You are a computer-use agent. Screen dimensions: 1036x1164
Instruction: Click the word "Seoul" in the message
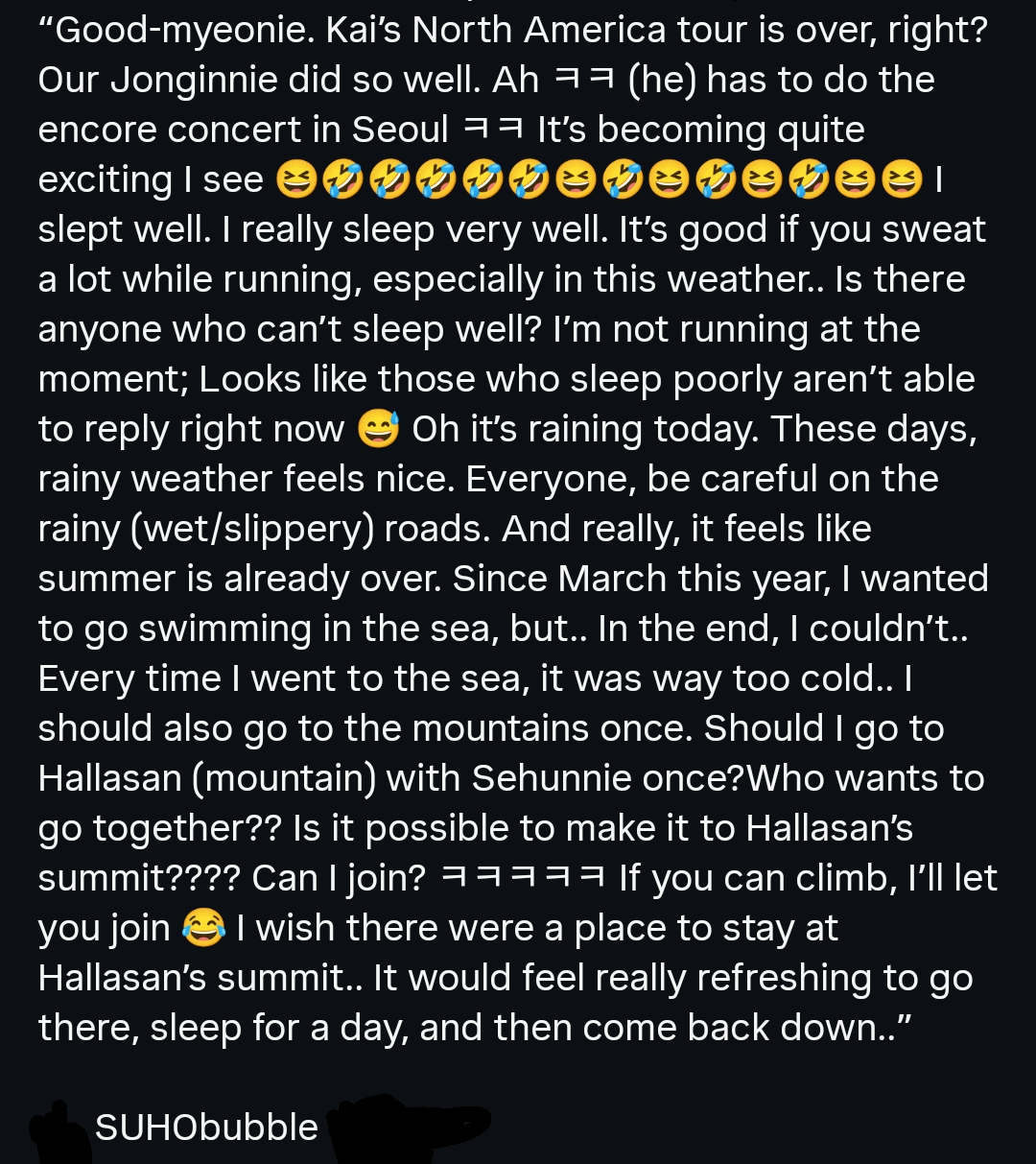tap(400, 130)
